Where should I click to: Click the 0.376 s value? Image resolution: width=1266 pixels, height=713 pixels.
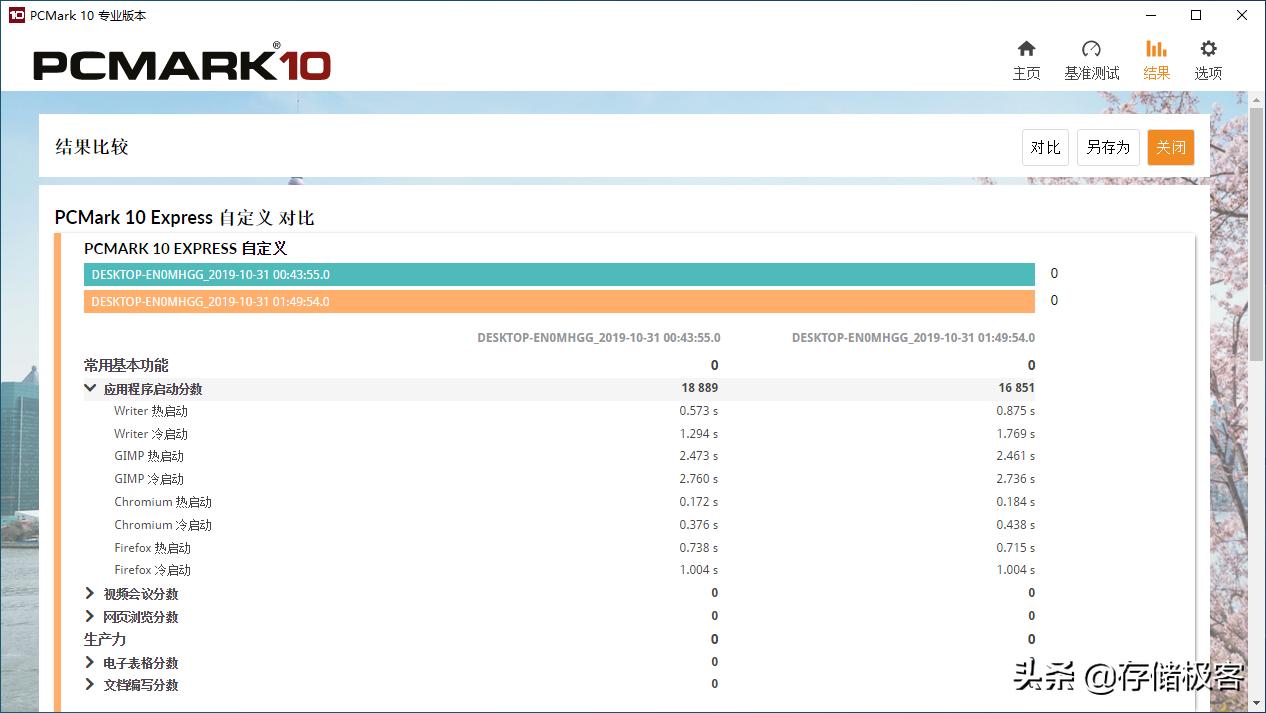point(698,525)
